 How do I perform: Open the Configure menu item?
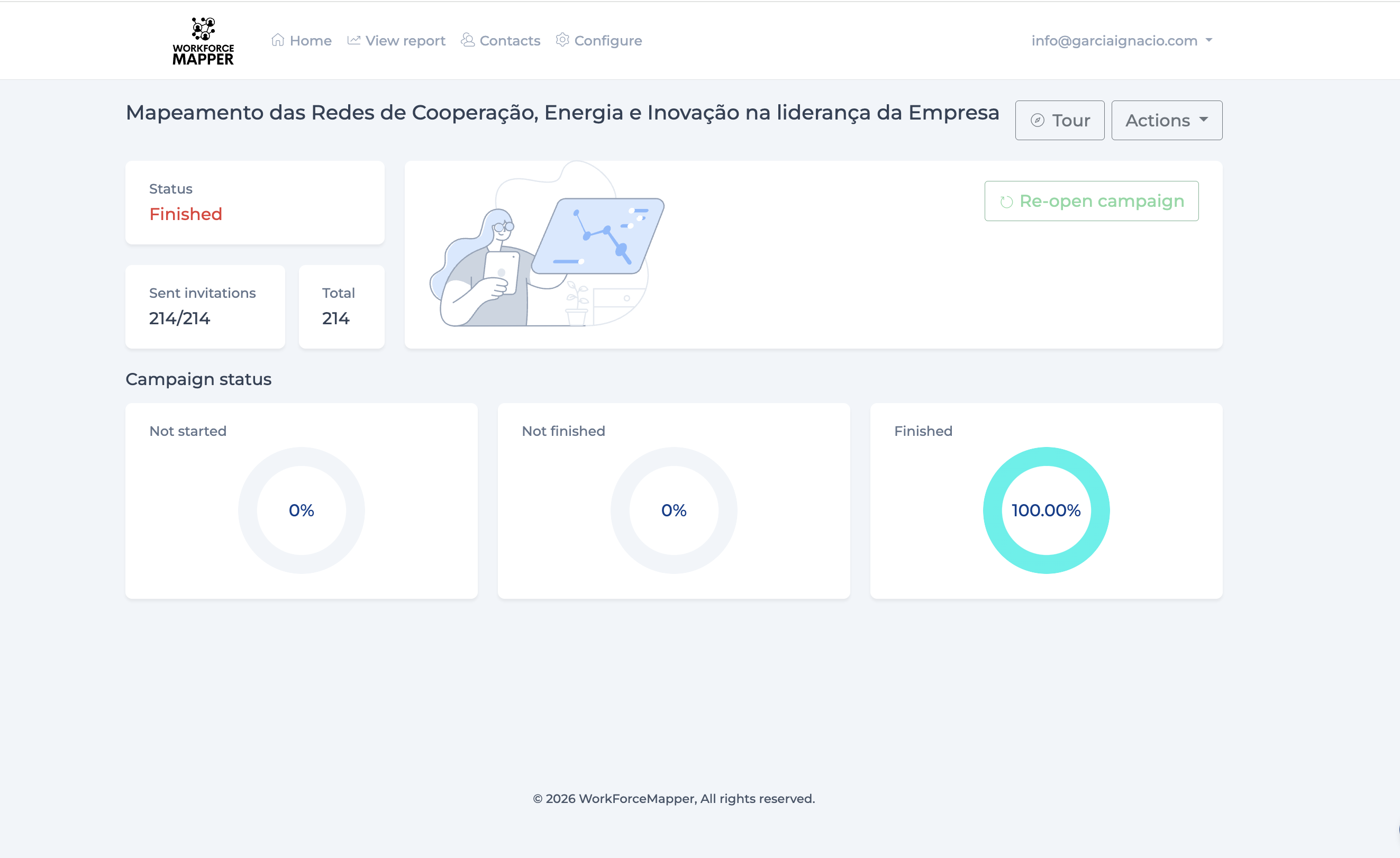[x=607, y=40]
